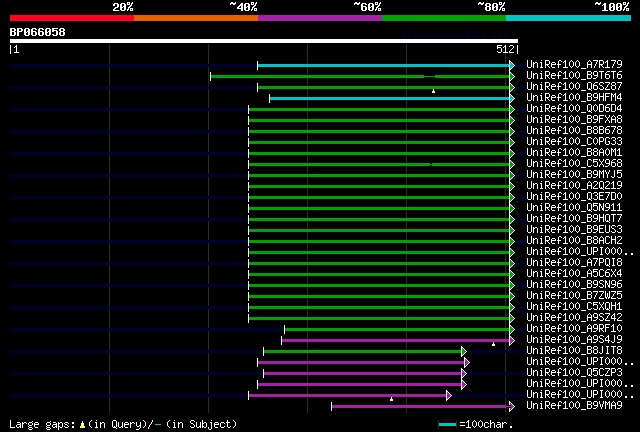Select the UniRef100_A7PQI8 label
This screenshot has width=640, height=432.
point(574,263)
